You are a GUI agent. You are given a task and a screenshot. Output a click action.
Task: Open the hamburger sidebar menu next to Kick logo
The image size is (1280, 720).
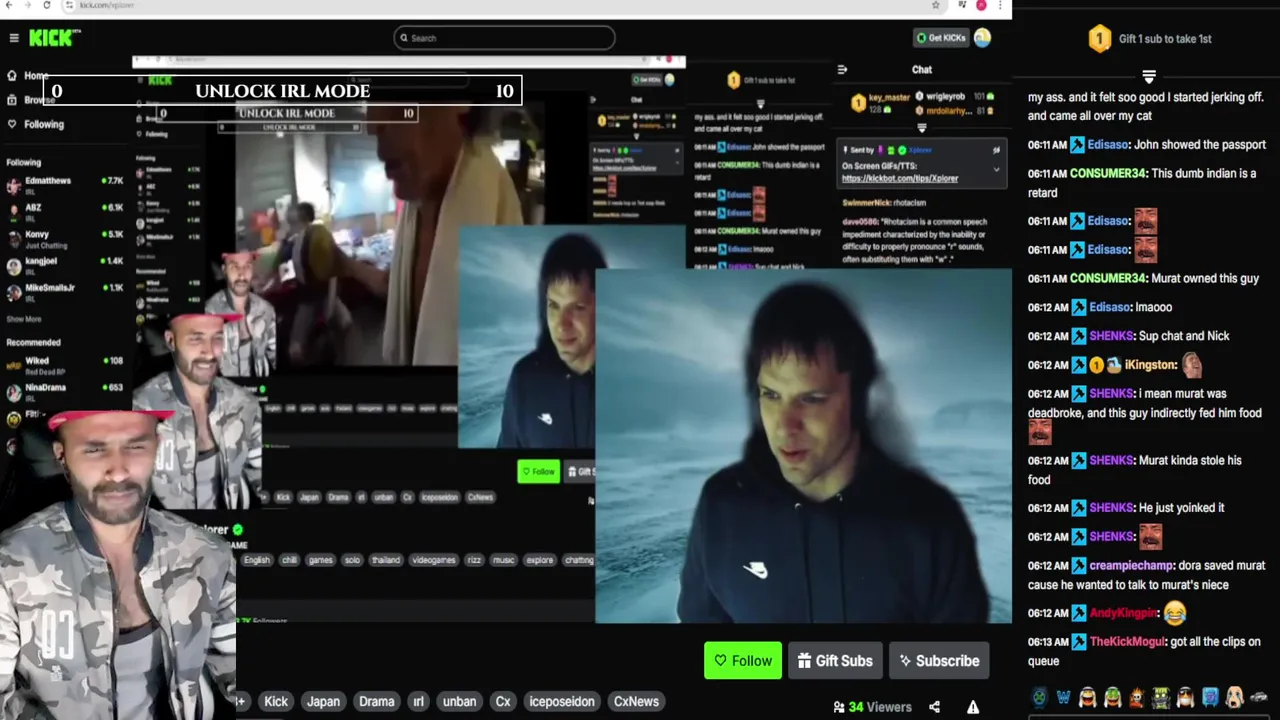(14, 38)
